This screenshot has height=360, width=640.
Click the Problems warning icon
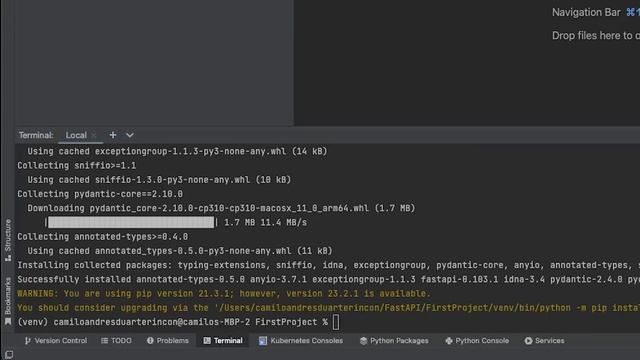click(x=150, y=340)
